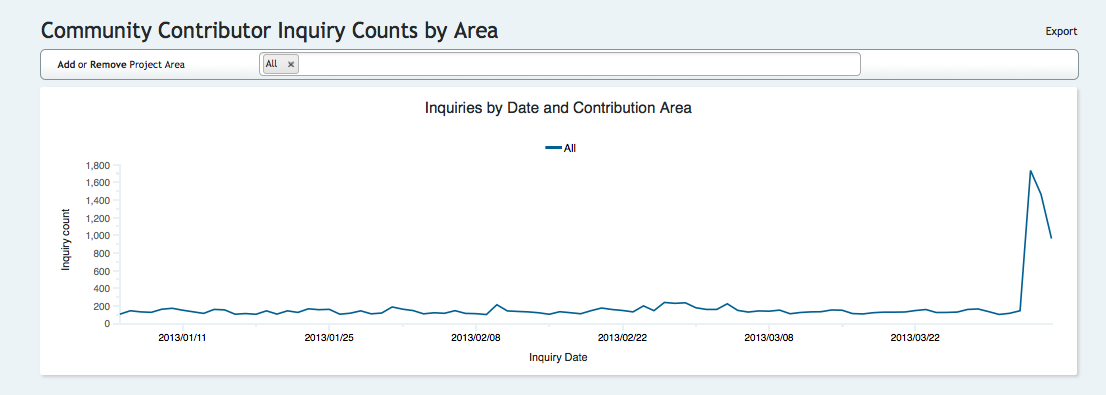
Task: Click the Inquiry count axis title
Action: (66, 240)
